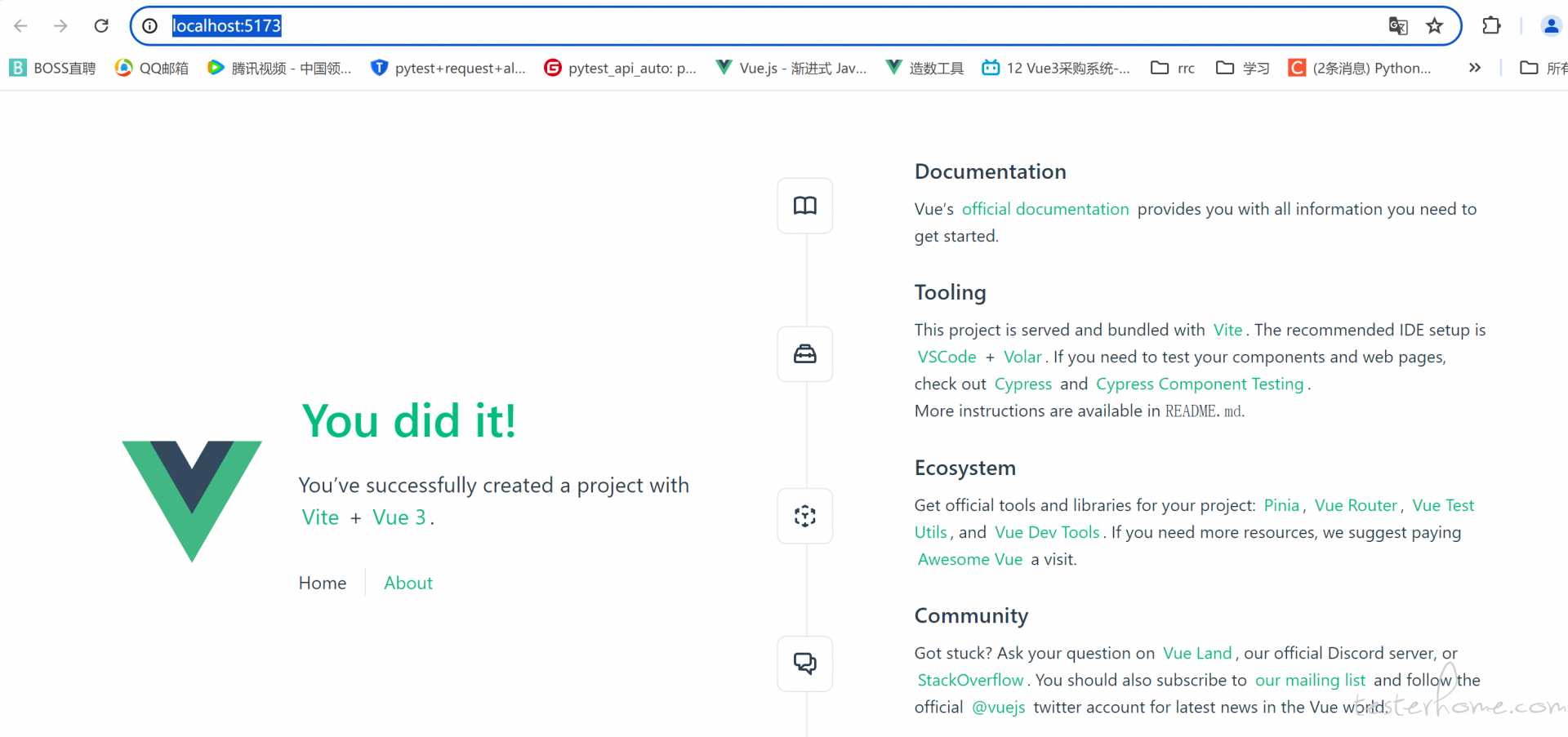Click the Ecosystem heading
The height and width of the screenshot is (737, 1568).
pos(965,468)
